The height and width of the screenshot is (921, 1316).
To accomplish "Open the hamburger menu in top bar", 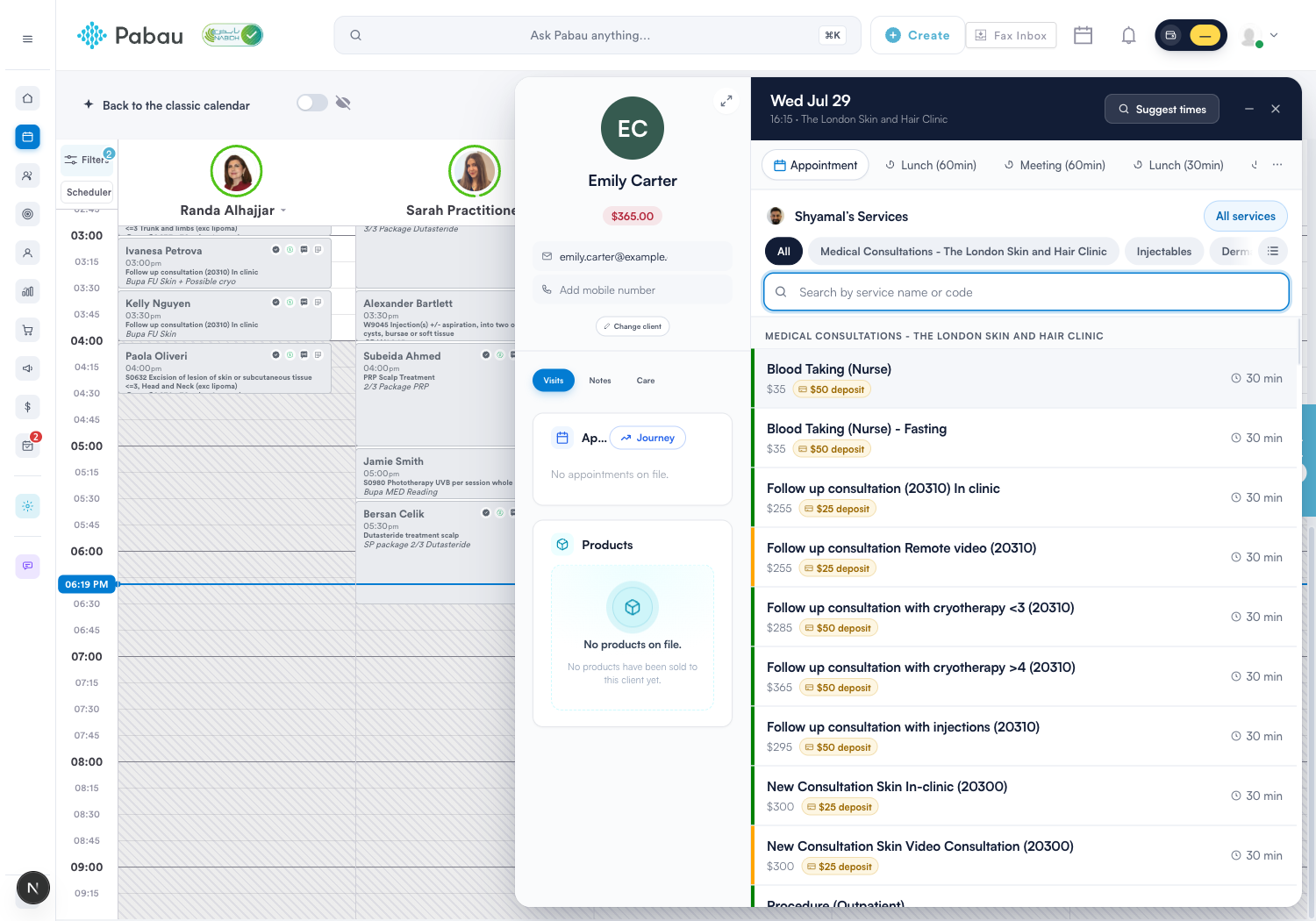I will pyautogui.click(x=27, y=39).
